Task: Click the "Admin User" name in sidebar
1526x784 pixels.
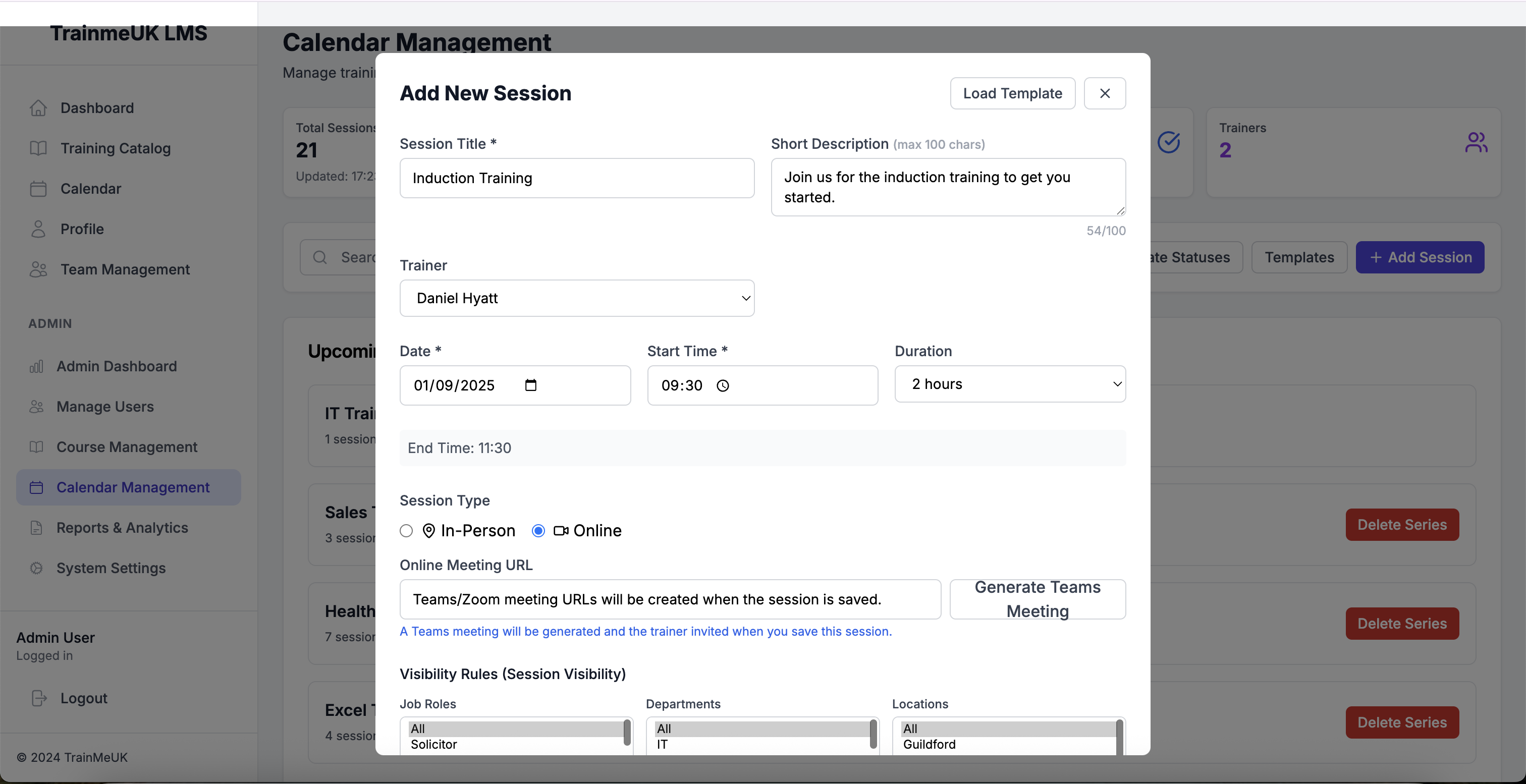Action: (x=55, y=638)
